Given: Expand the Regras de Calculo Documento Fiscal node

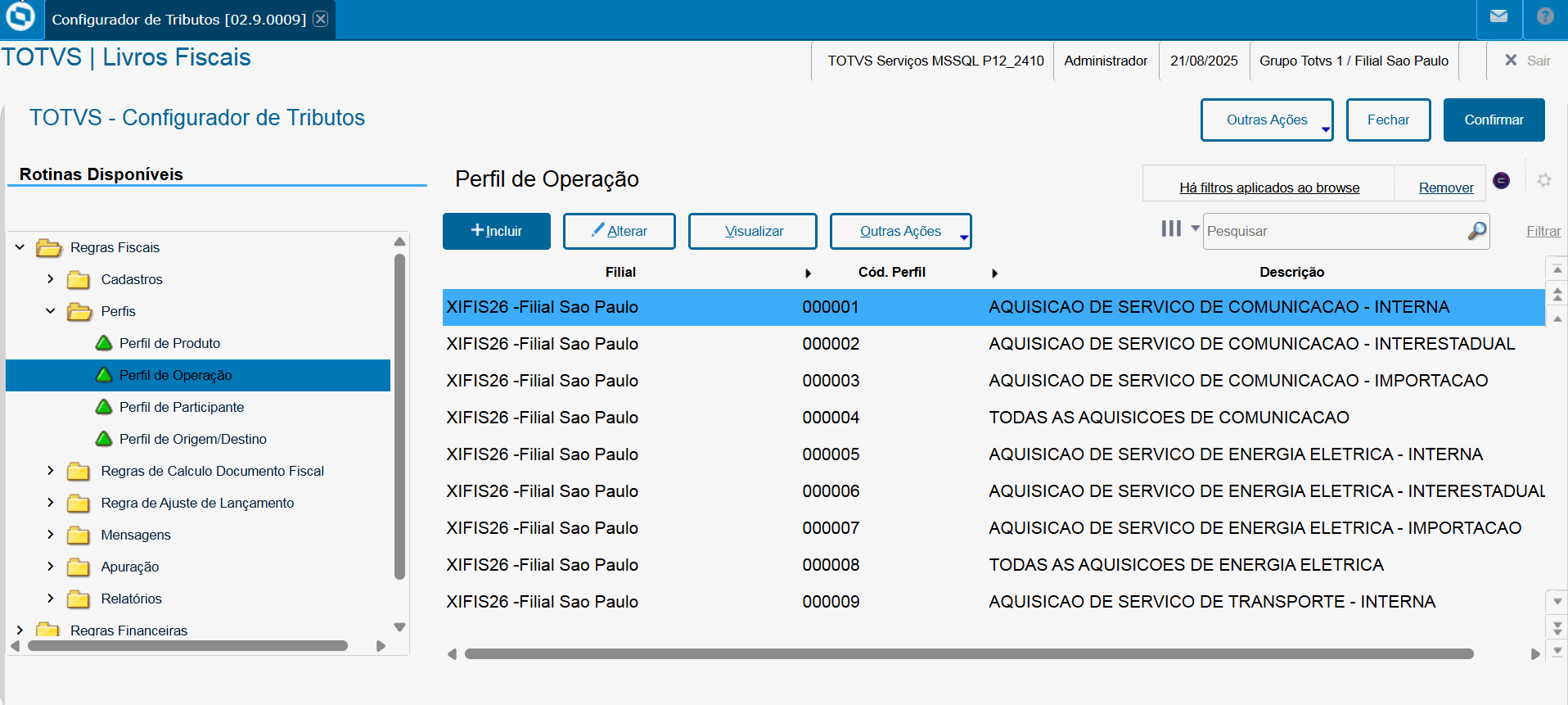Looking at the screenshot, I should (x=50, y=471).
